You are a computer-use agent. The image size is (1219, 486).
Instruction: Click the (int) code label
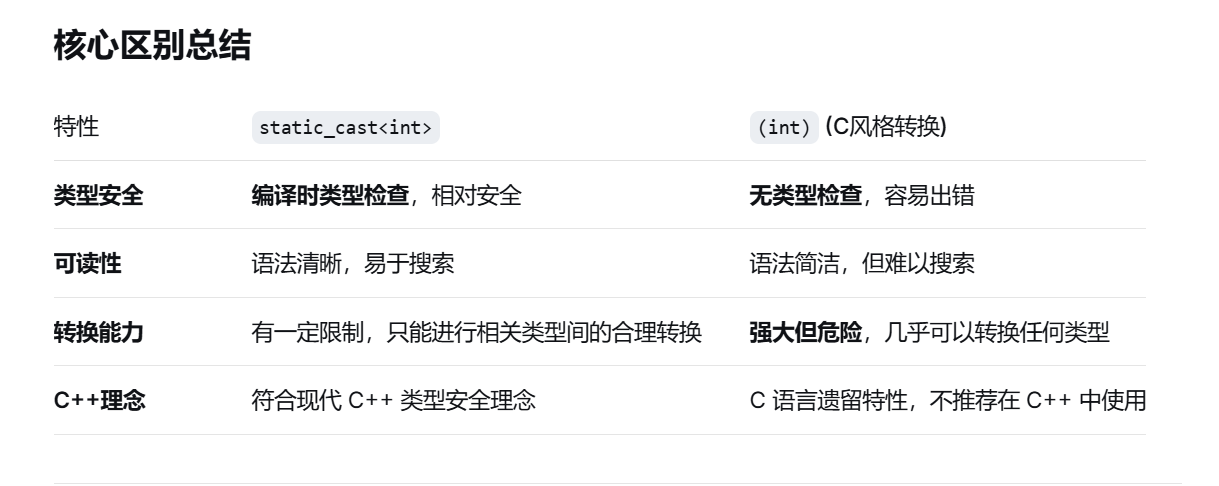(x=784, y=128)
